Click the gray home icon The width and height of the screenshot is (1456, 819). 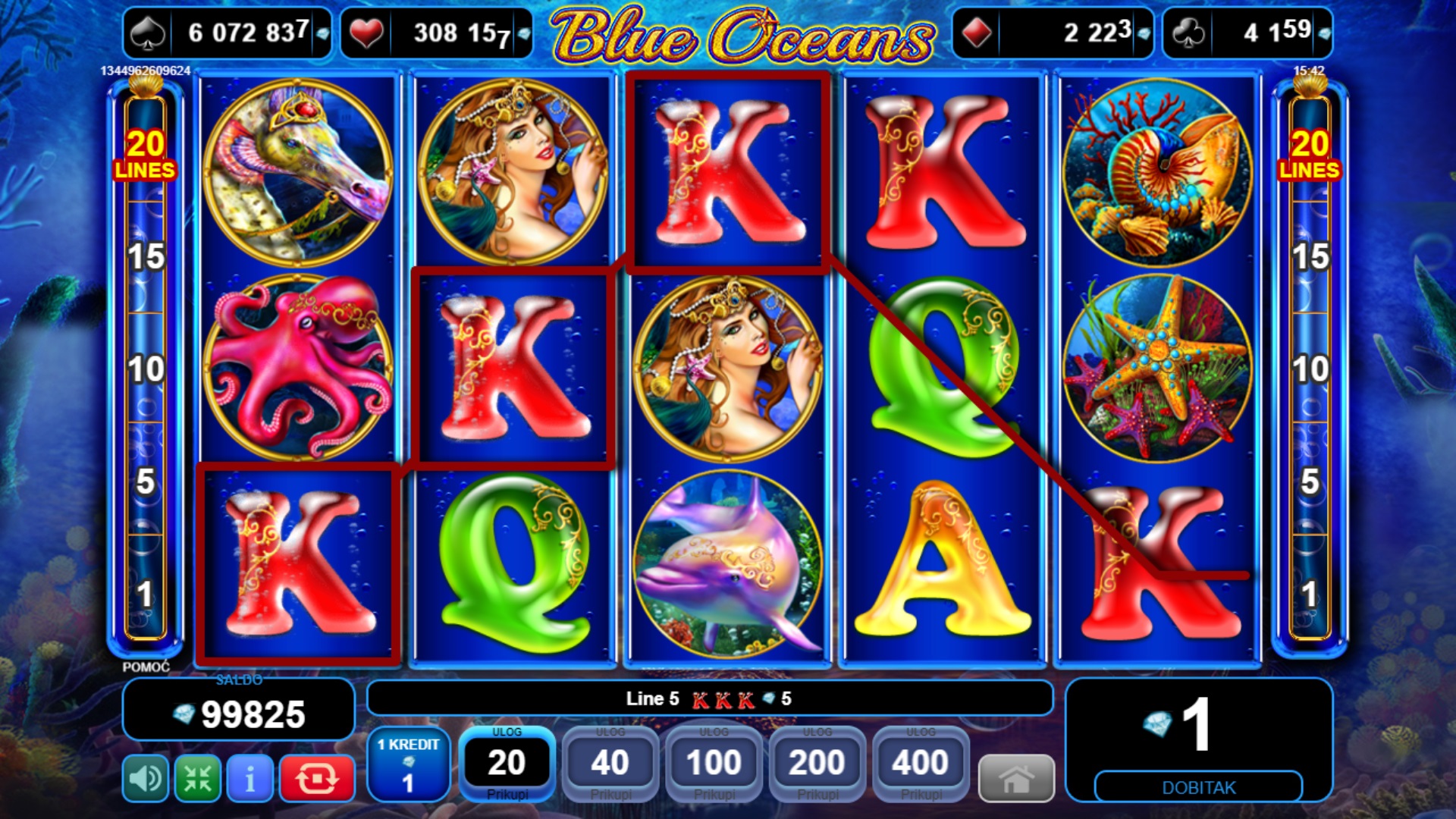pos(1016,778)
